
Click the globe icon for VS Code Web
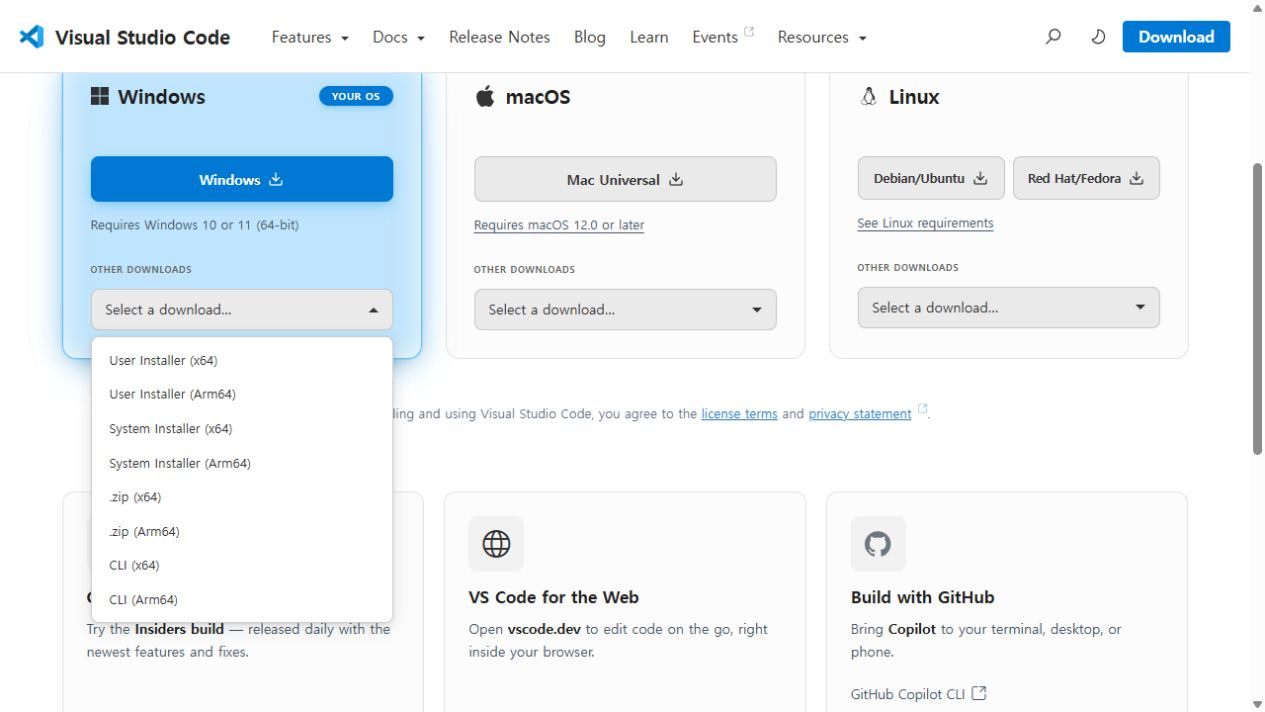(x=496, y=543)
